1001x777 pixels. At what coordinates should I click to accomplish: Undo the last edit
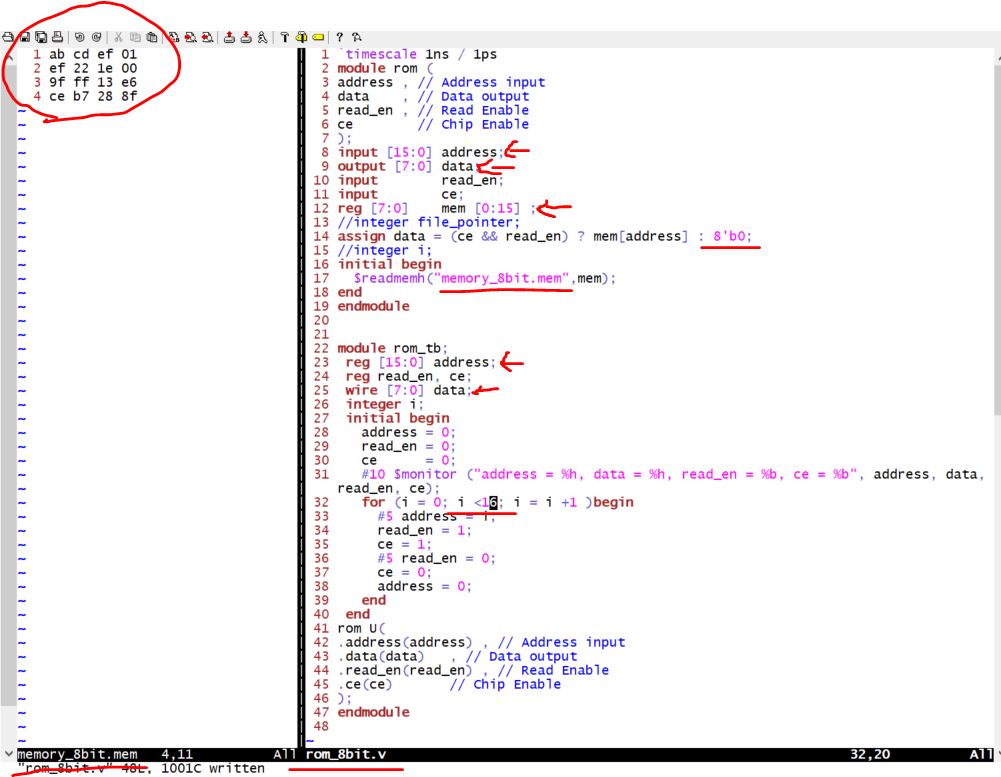coord(80,38)
